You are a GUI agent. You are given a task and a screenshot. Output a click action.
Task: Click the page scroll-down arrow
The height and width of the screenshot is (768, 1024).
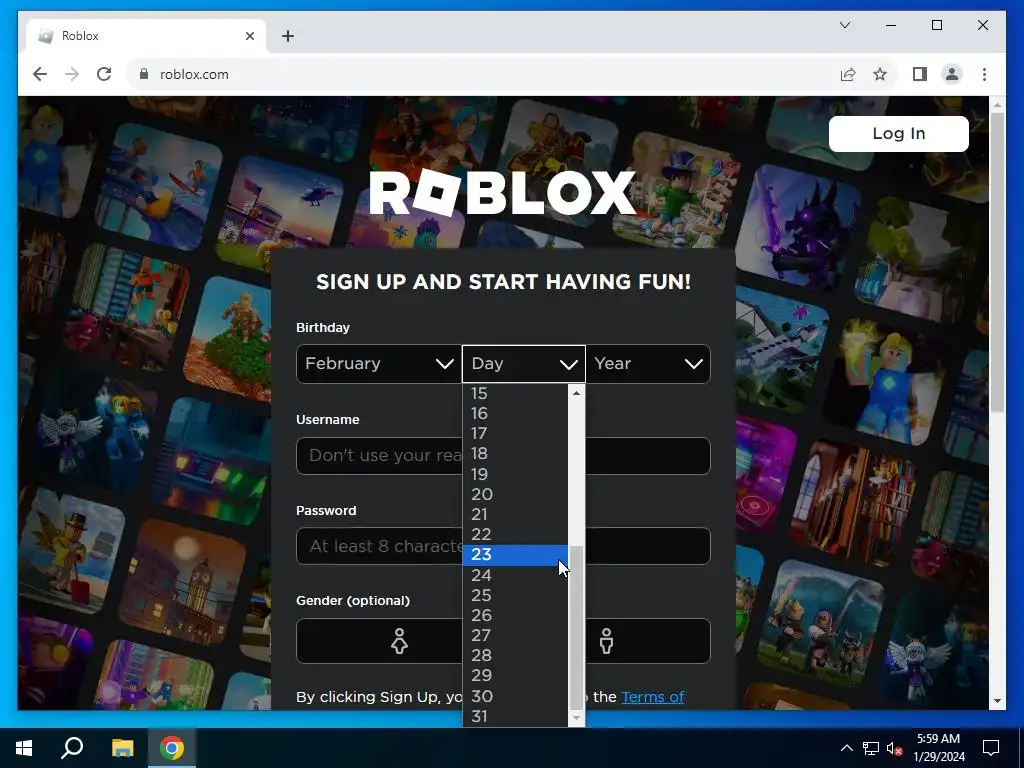tap(997, 701)
